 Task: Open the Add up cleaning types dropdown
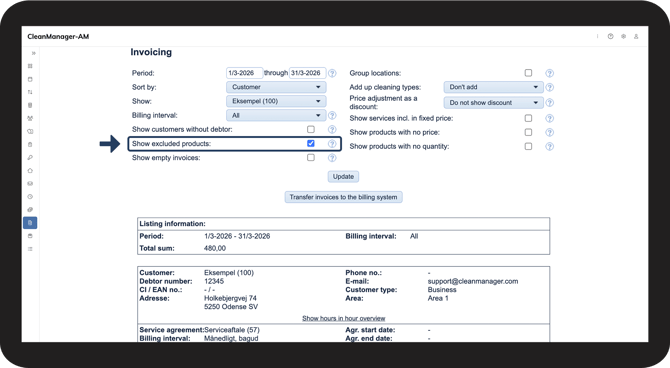click(x=494, y=87)
